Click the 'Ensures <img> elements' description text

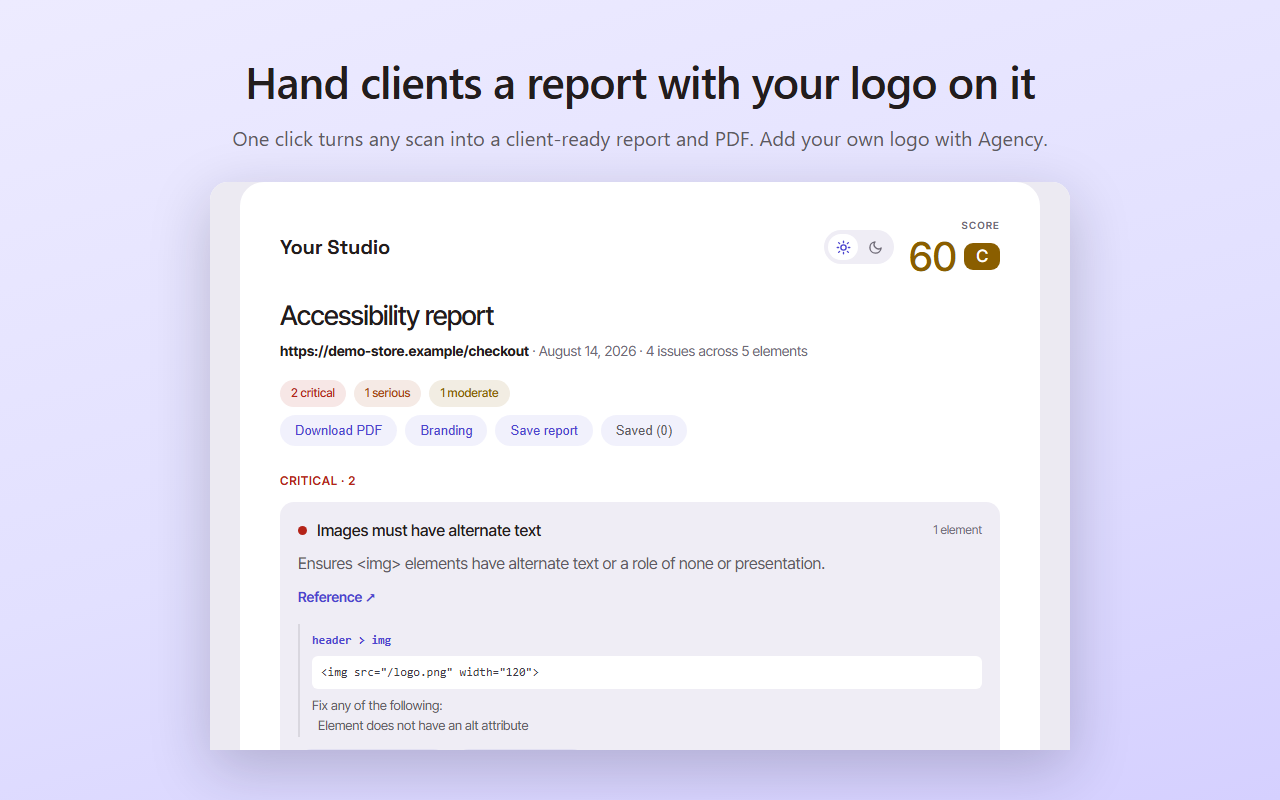[561, 564]
